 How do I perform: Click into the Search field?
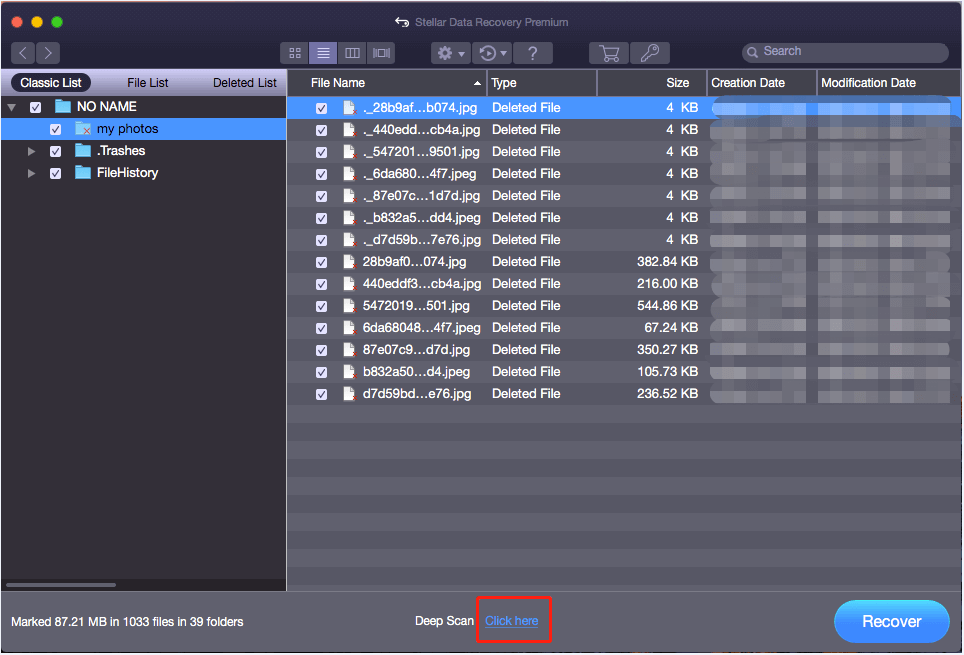point(850,52)
